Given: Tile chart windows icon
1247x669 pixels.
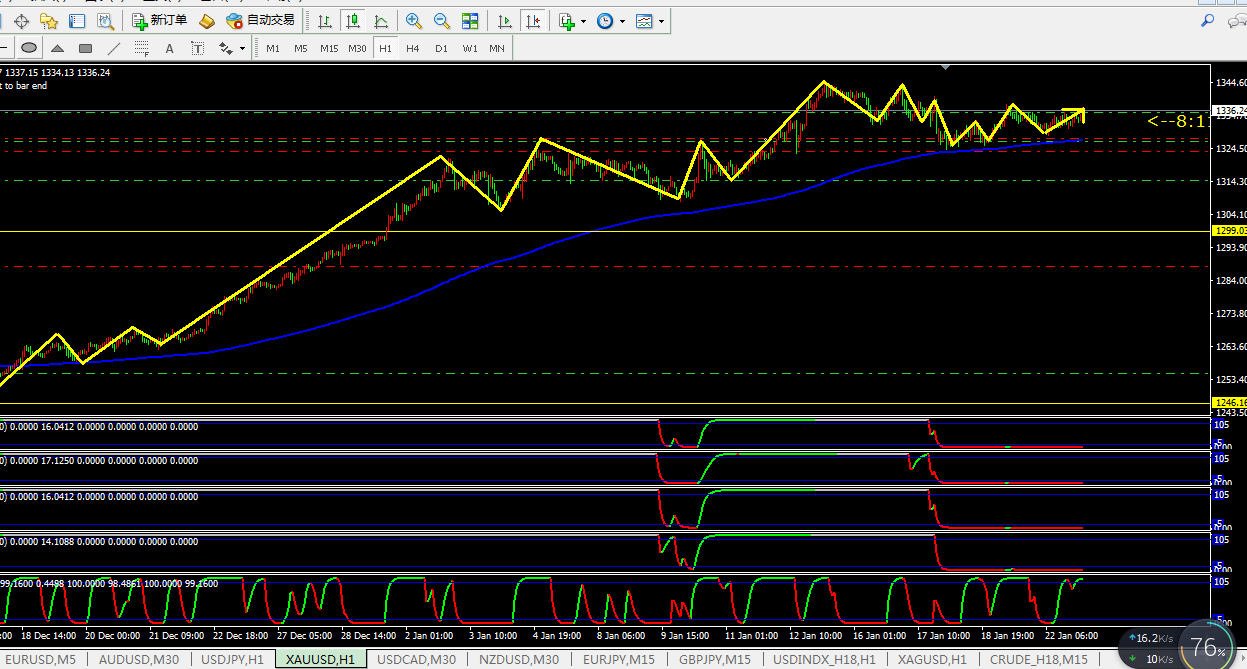Looking at the screenshot, I should pyautogui.click(x=470, y=21).
